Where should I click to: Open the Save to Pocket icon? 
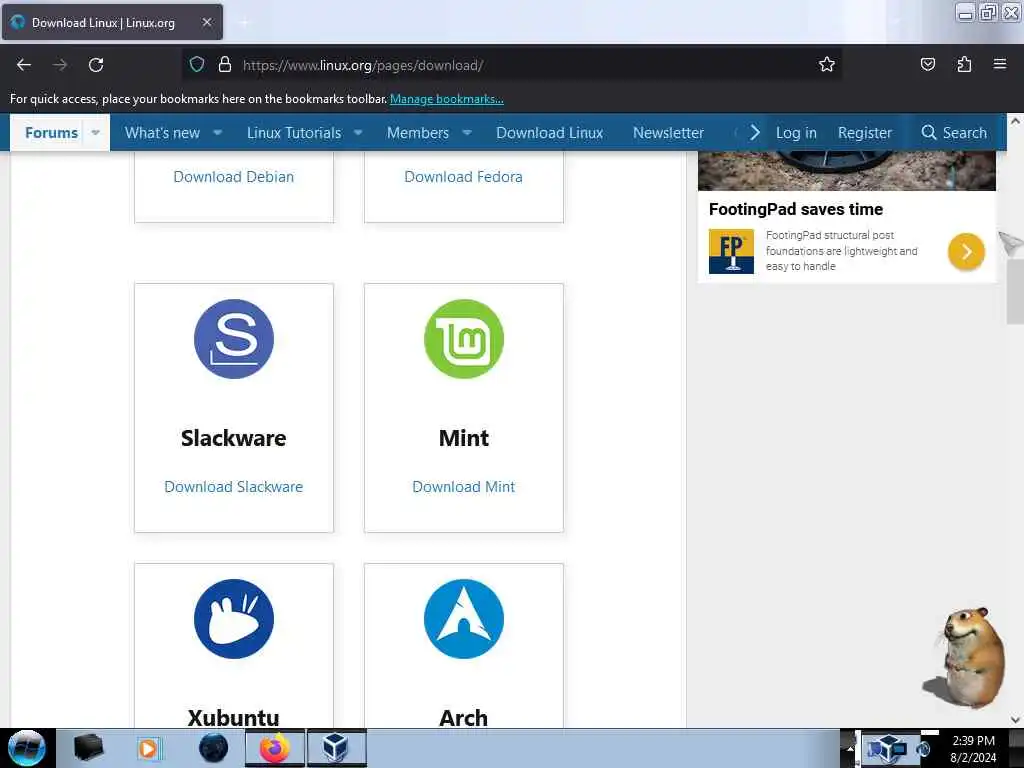coord(927,65)
